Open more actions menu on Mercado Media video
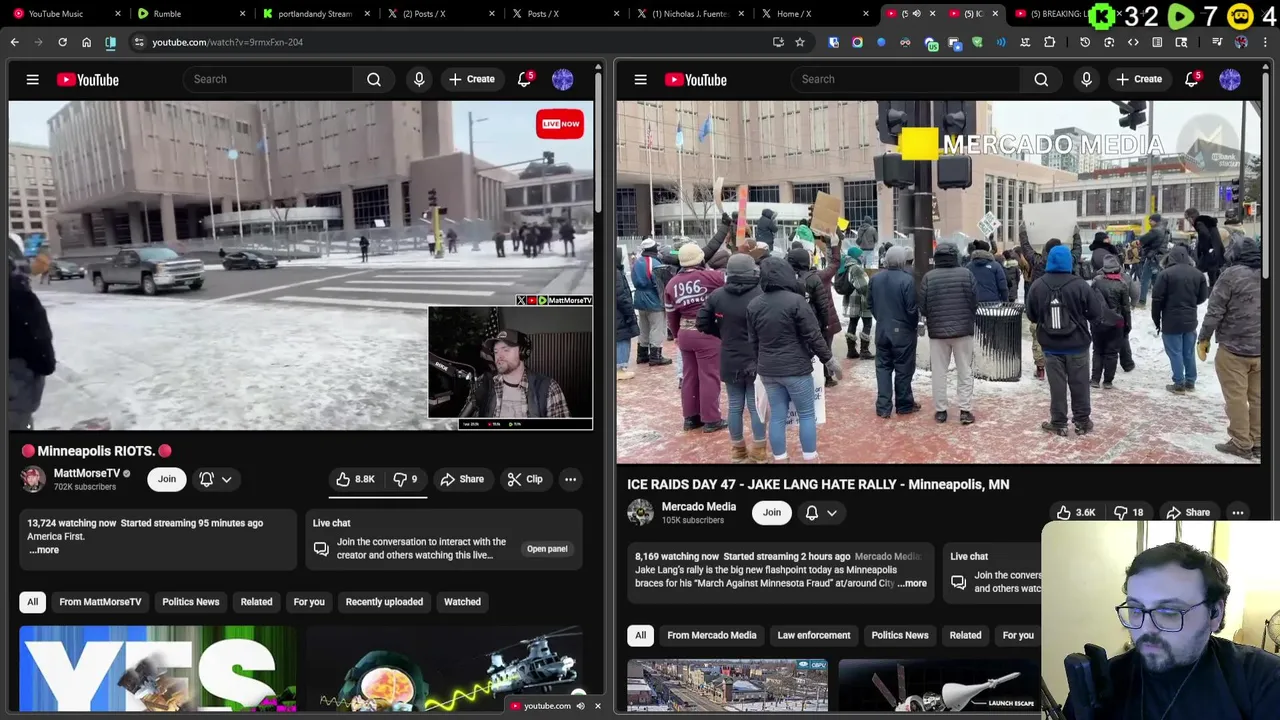Screen dimensions: 1280x720 (x=1238, y=512)
